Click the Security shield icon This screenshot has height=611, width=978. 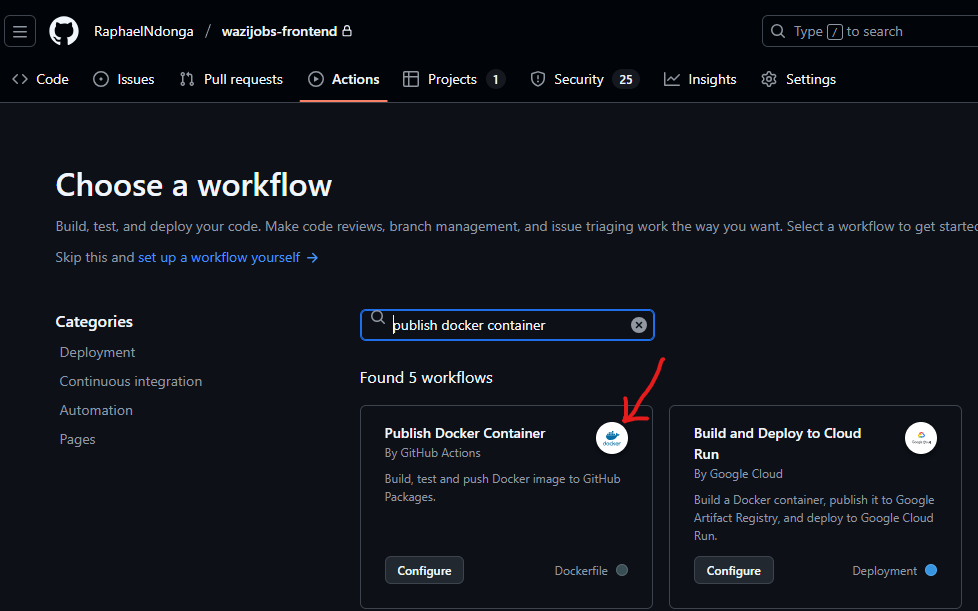(539, 78)
